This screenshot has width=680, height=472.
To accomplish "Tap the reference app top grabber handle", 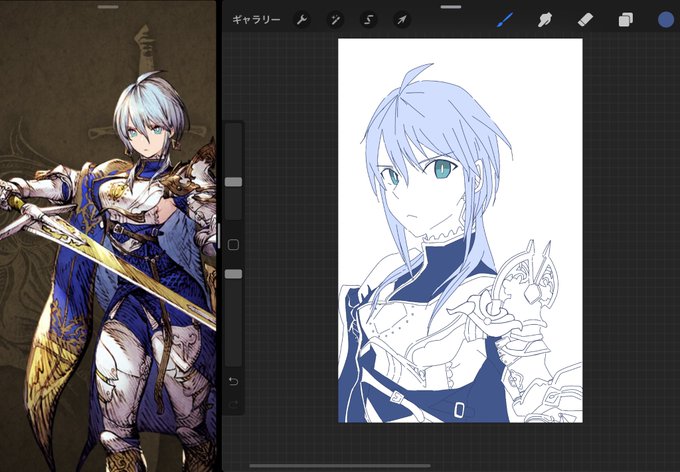I will (108, 7).
